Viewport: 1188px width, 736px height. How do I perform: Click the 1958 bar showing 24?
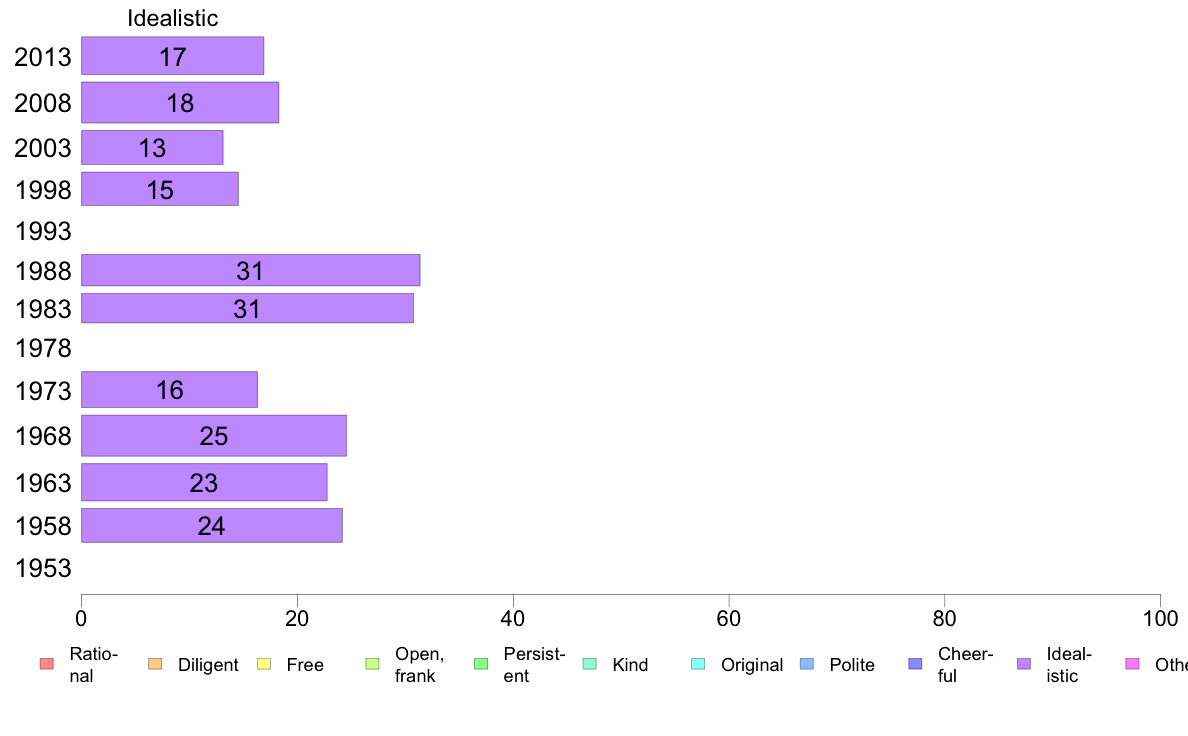click(212, 525)
